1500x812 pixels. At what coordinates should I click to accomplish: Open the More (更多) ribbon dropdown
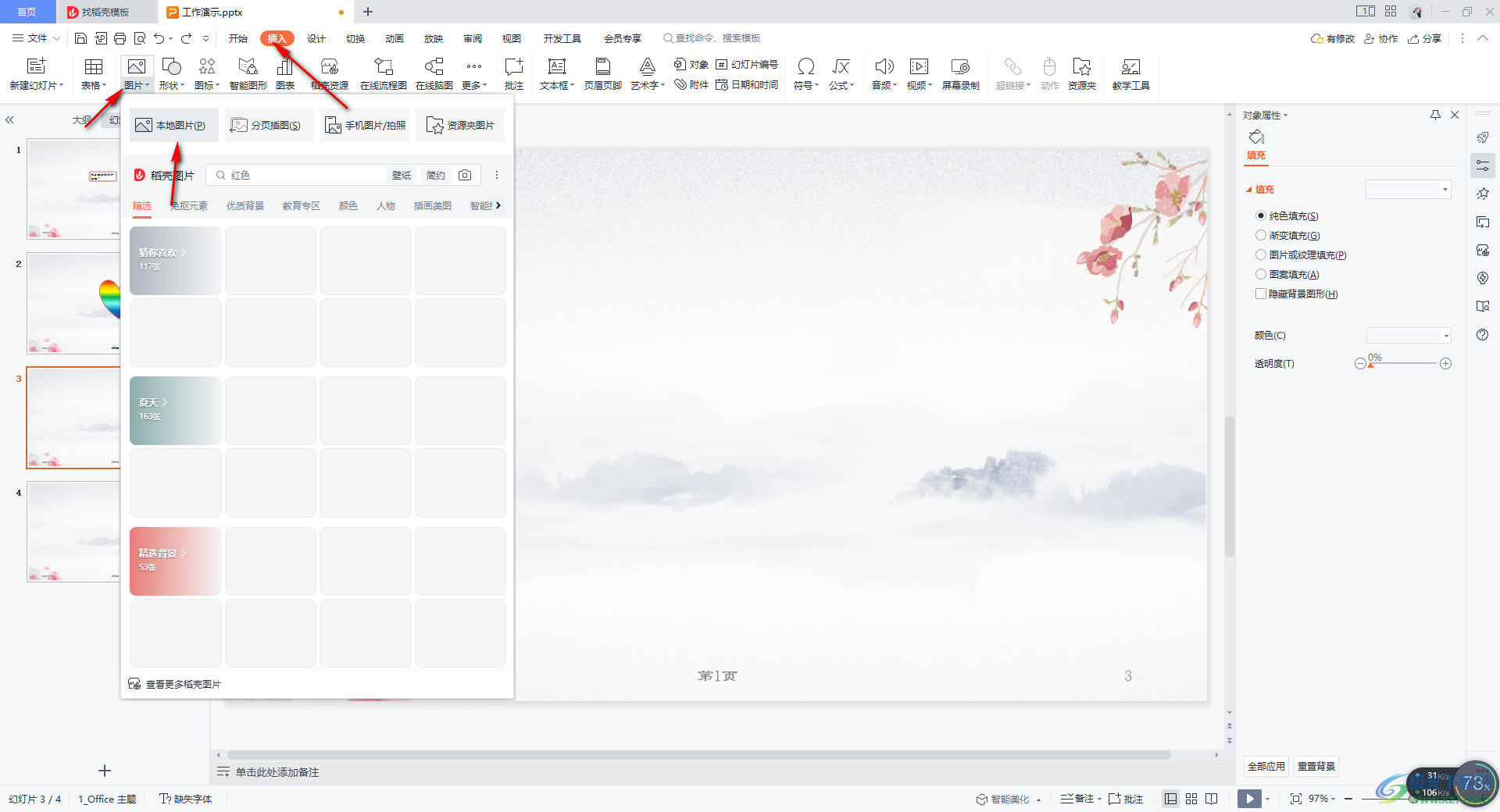coord(474,74)
